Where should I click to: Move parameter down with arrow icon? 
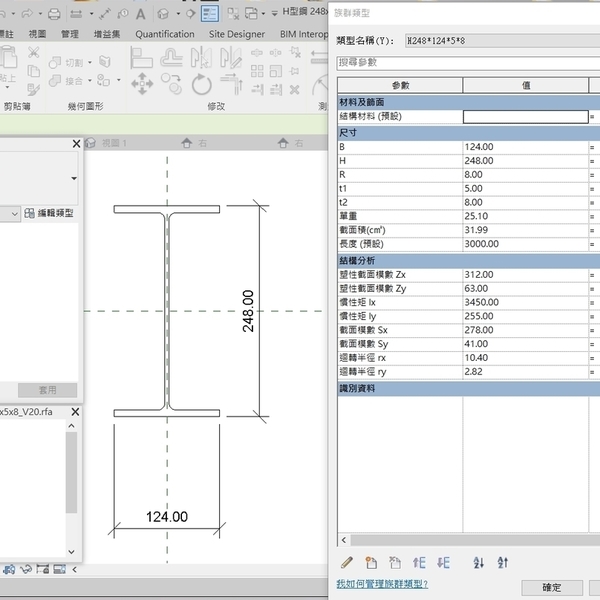pyautogui.click(x=443, y=563)
